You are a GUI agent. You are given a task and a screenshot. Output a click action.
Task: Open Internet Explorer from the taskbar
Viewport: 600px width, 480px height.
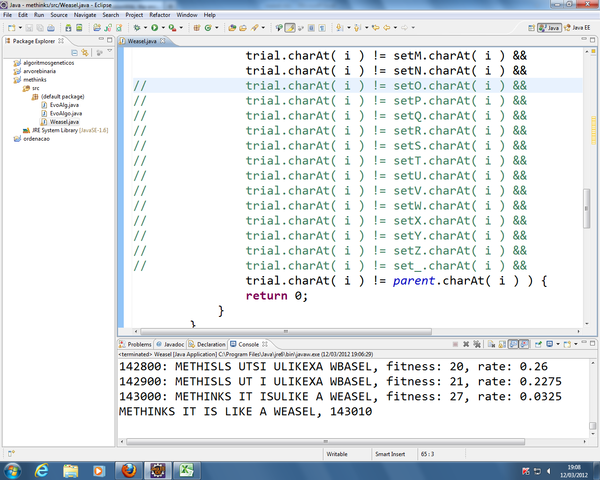click(43, 468)
